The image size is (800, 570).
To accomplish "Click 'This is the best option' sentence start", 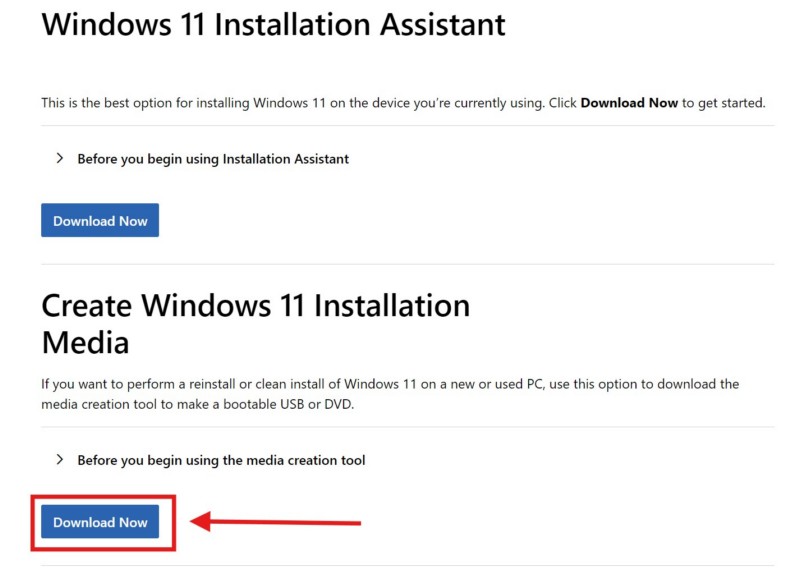I will point(110,103).
